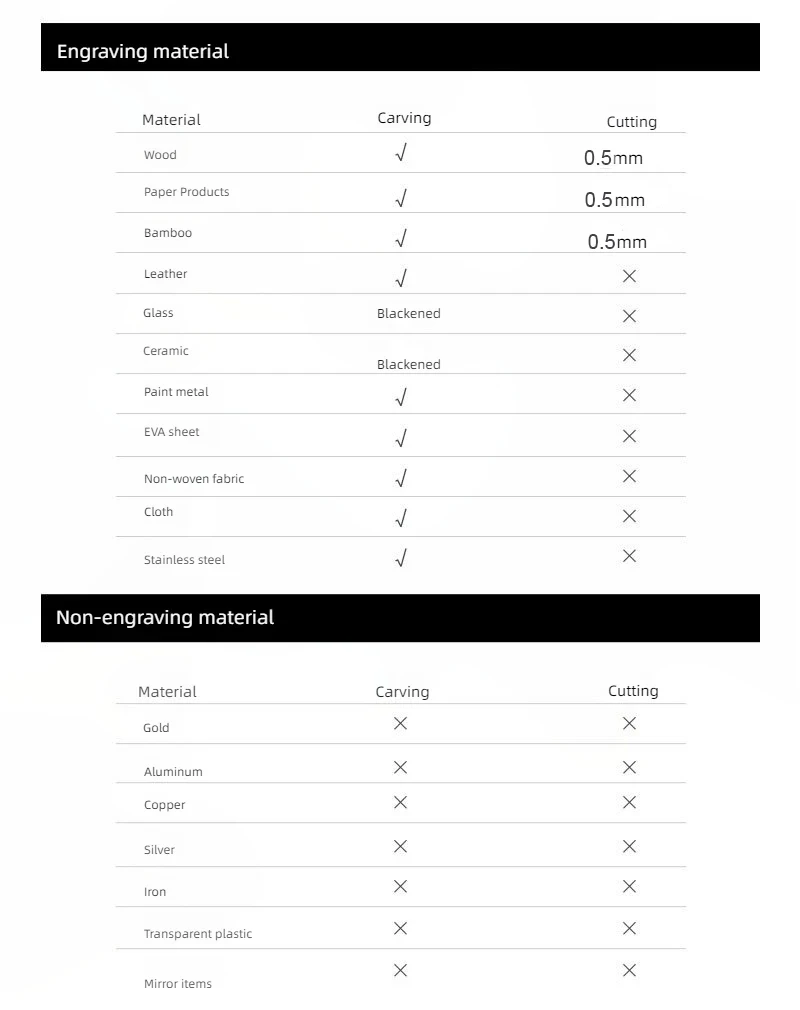Click the 0.5mm cutting value for Wood
The image size is (800, 1010).
click(x=613, y=158)
